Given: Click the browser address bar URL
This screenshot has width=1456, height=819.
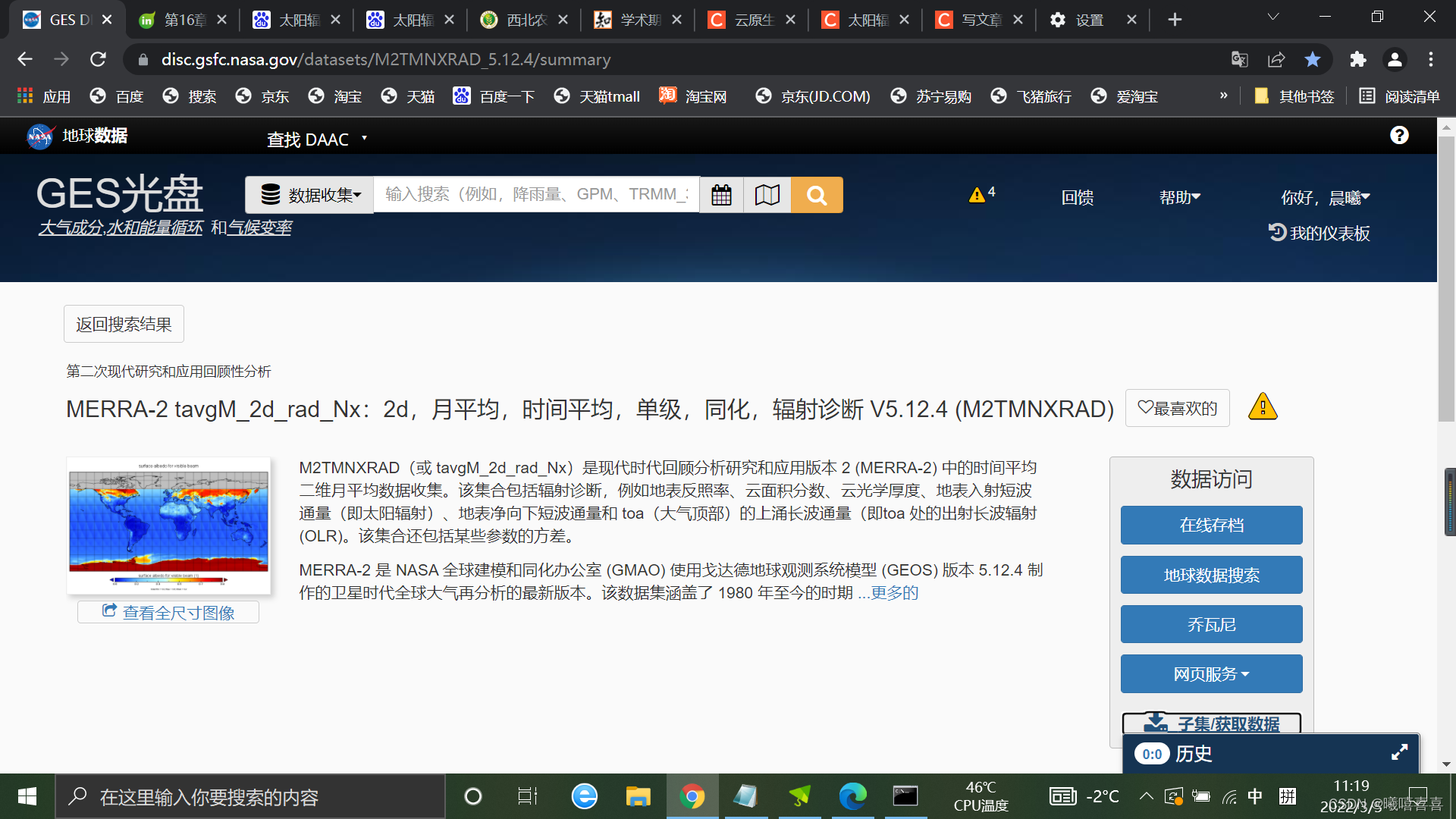Looking at the screenshot, I should pos(386,59).
